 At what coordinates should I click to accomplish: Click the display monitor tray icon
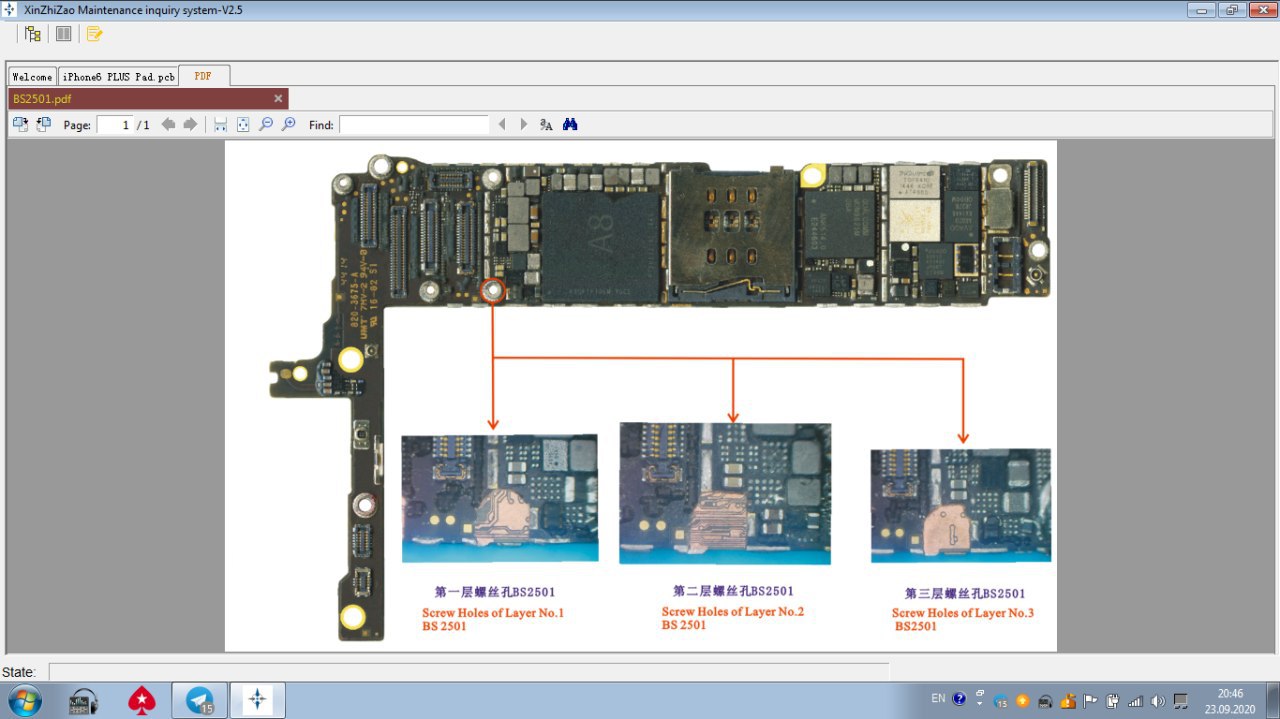coord(1181,701)
